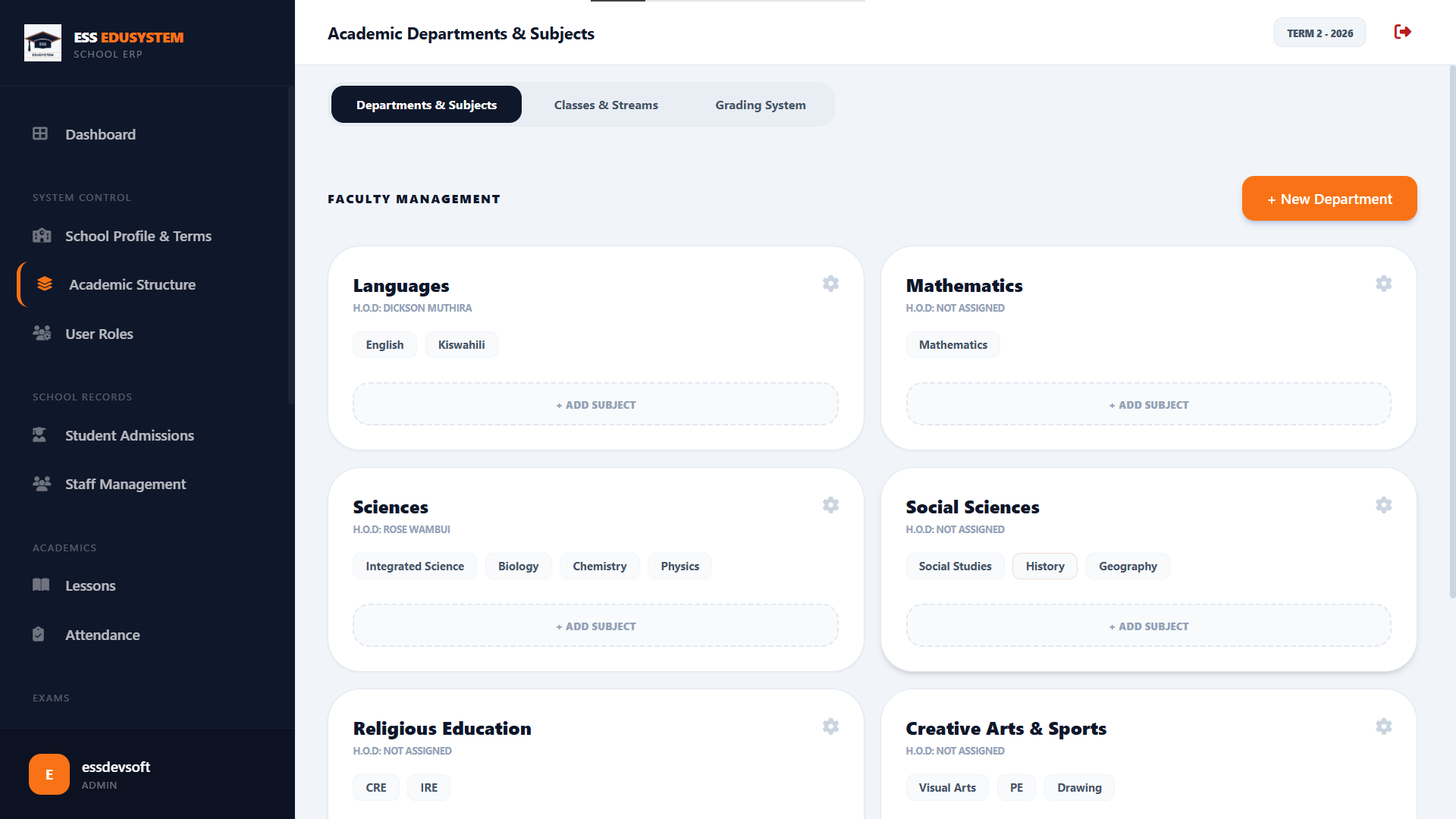The width and height of the screenshot is (1456, 819).
Task: Click the Social Sciences department title
Action: point(972,507)
